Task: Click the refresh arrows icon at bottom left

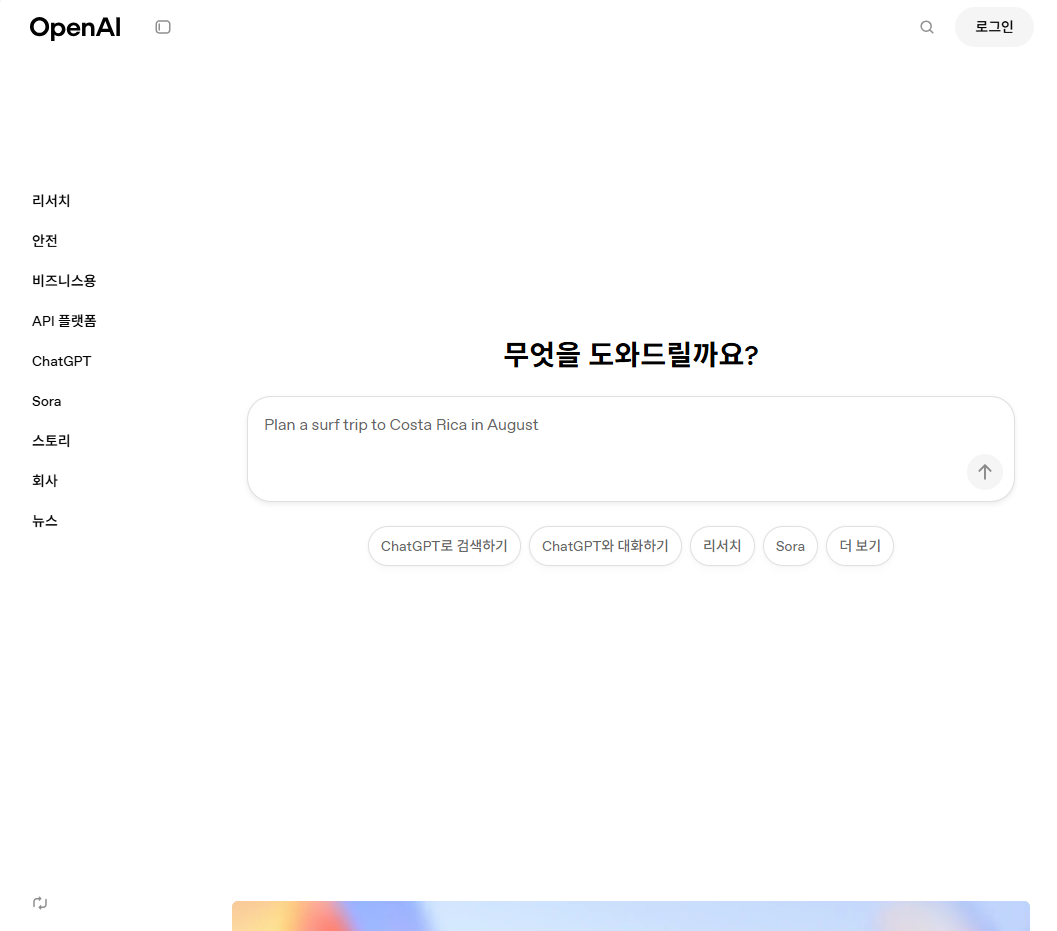Action: point(40,903)
